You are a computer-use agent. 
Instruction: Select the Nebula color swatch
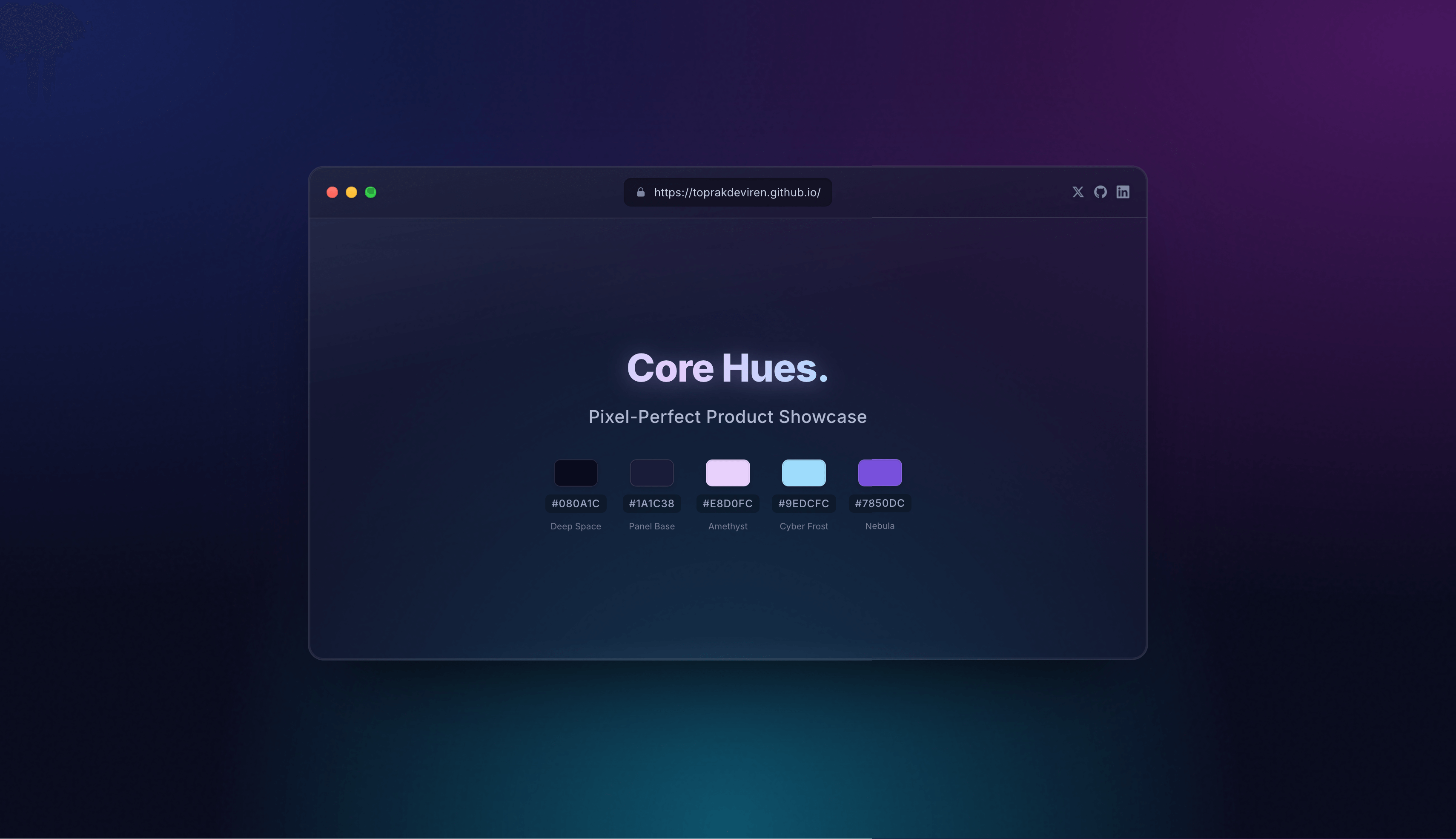pos(880,472)
